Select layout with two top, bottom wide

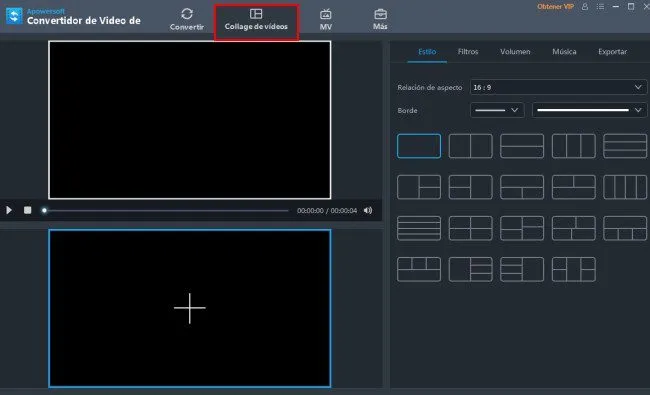click(574, 187)
